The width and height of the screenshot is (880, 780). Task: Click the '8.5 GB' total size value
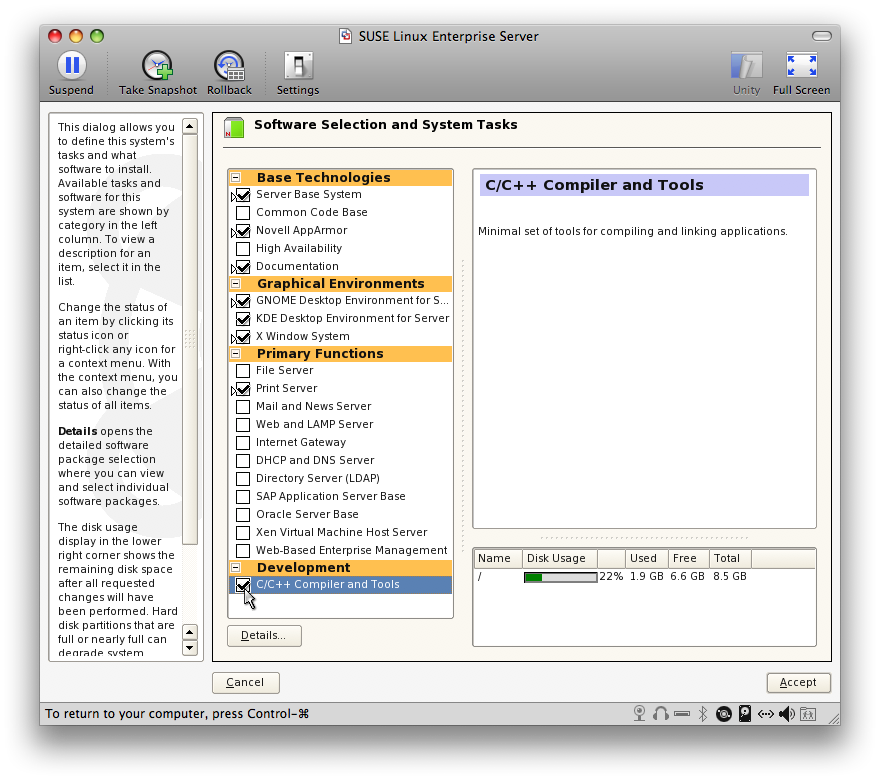(730, 576)
